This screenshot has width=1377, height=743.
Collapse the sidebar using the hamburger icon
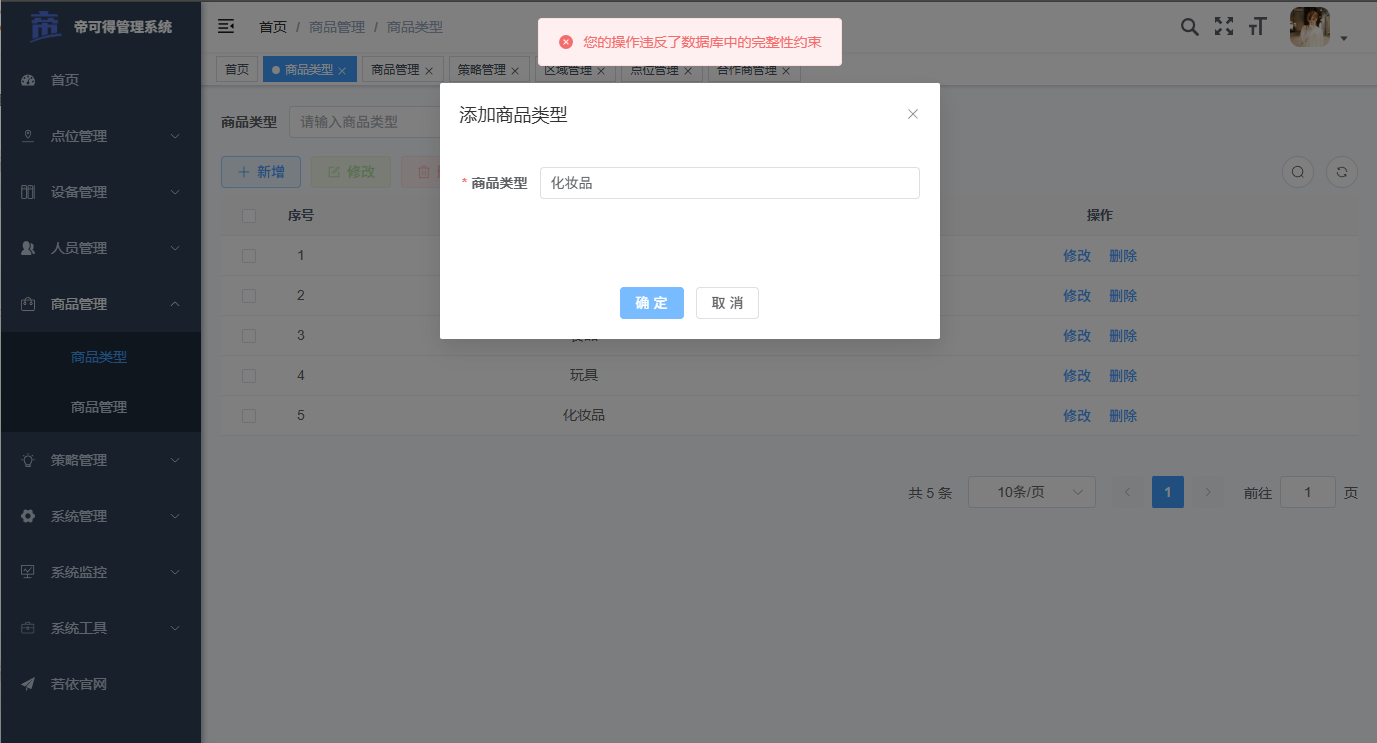pos(226,26)
